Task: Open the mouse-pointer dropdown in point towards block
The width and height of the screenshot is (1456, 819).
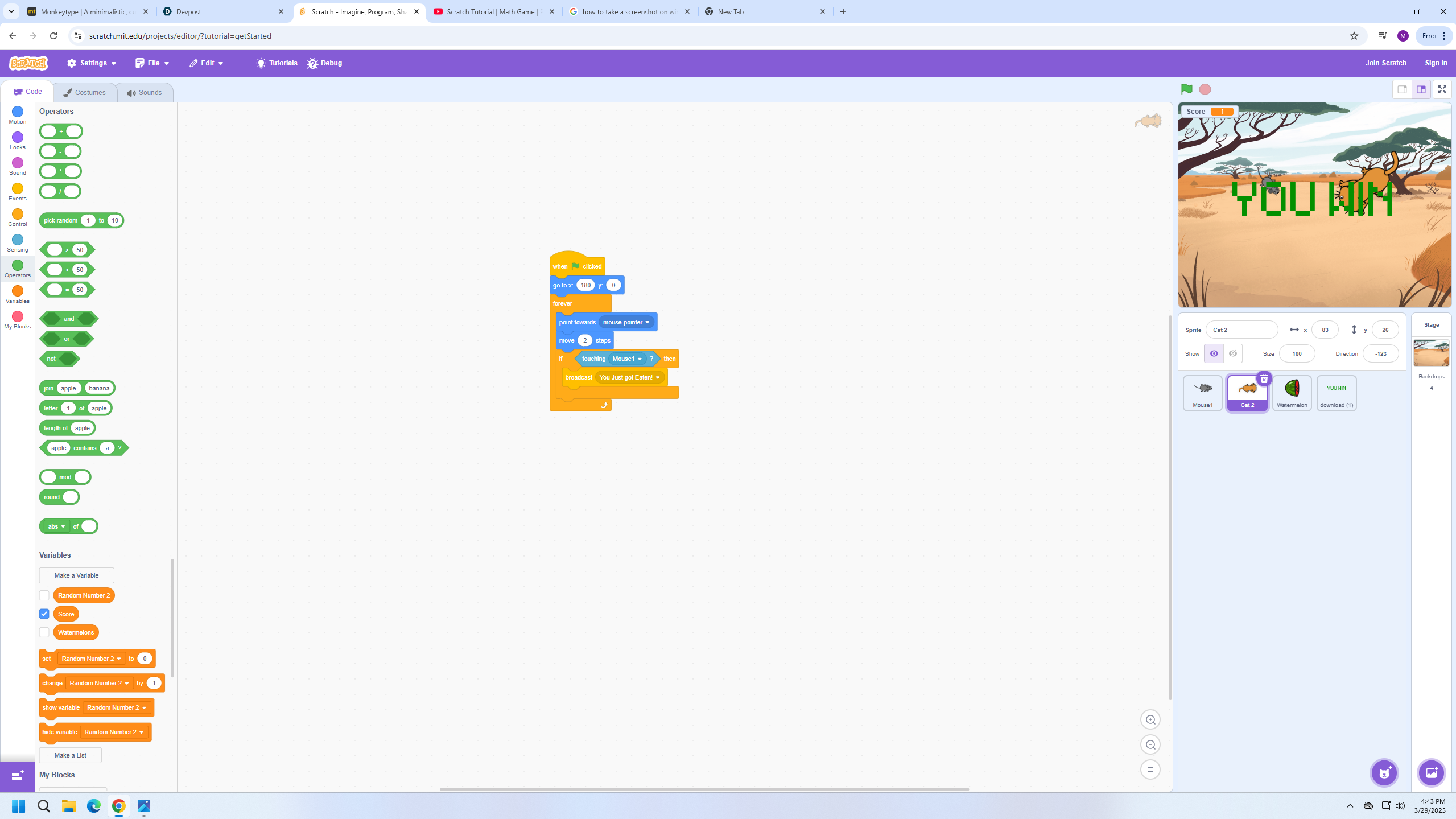Action: click(x=647, y=322)
